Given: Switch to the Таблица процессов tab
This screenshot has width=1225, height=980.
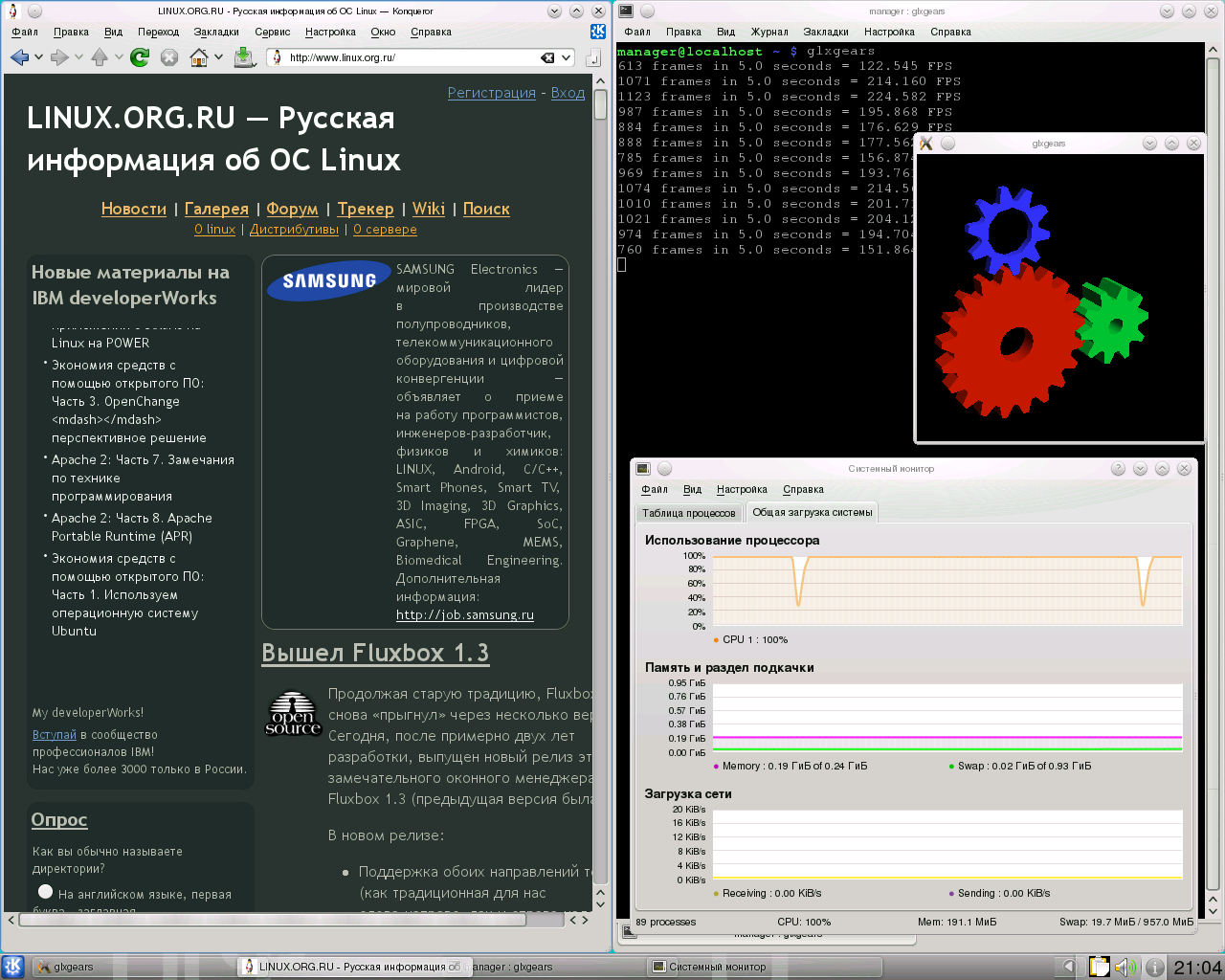Looking at the screenshot, I should pos(689,513).
